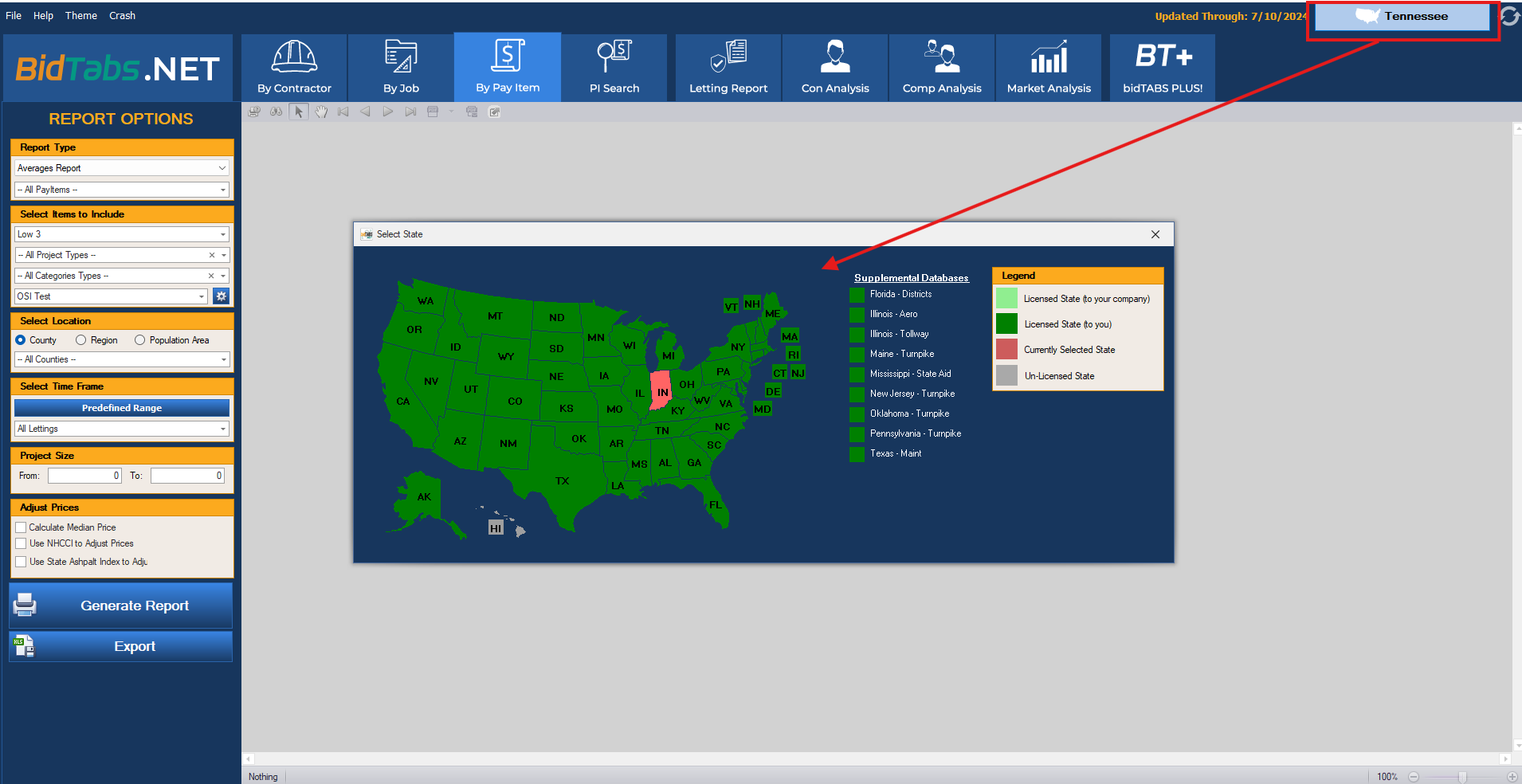Screen dimensions: 1522x784
Task: Select Indiana on the map
Action: click(x=662, y=390)
